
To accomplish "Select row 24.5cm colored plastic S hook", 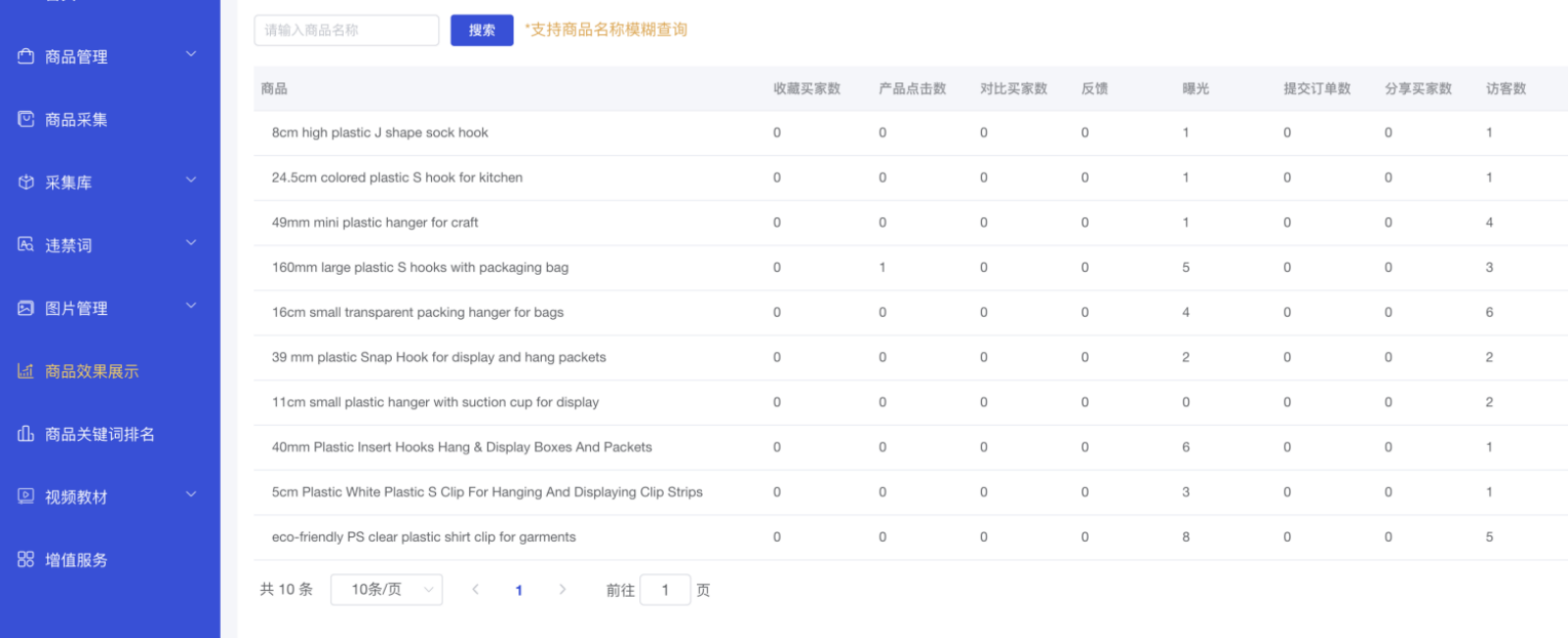I will coord(910,178).
